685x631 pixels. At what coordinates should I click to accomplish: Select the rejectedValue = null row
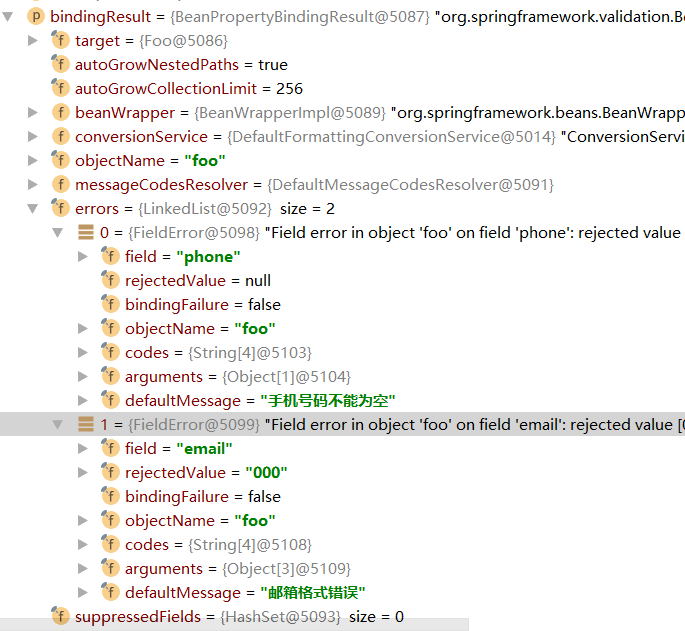(342, 281)
